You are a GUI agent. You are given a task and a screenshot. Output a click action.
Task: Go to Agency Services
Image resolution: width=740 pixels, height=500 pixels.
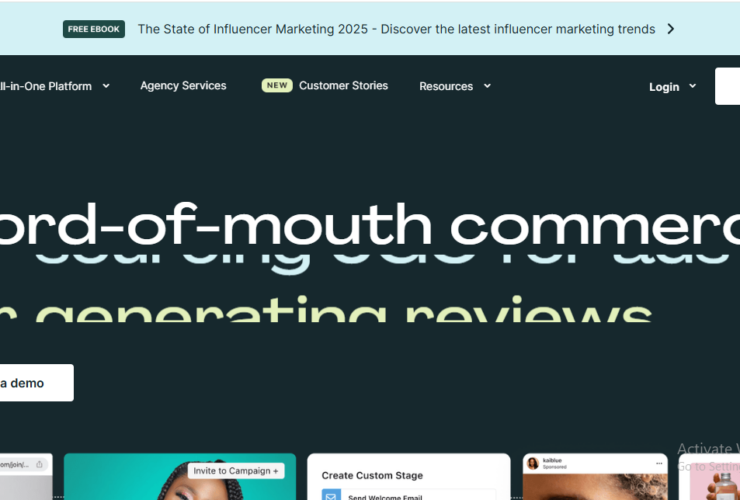coord(183,86)
